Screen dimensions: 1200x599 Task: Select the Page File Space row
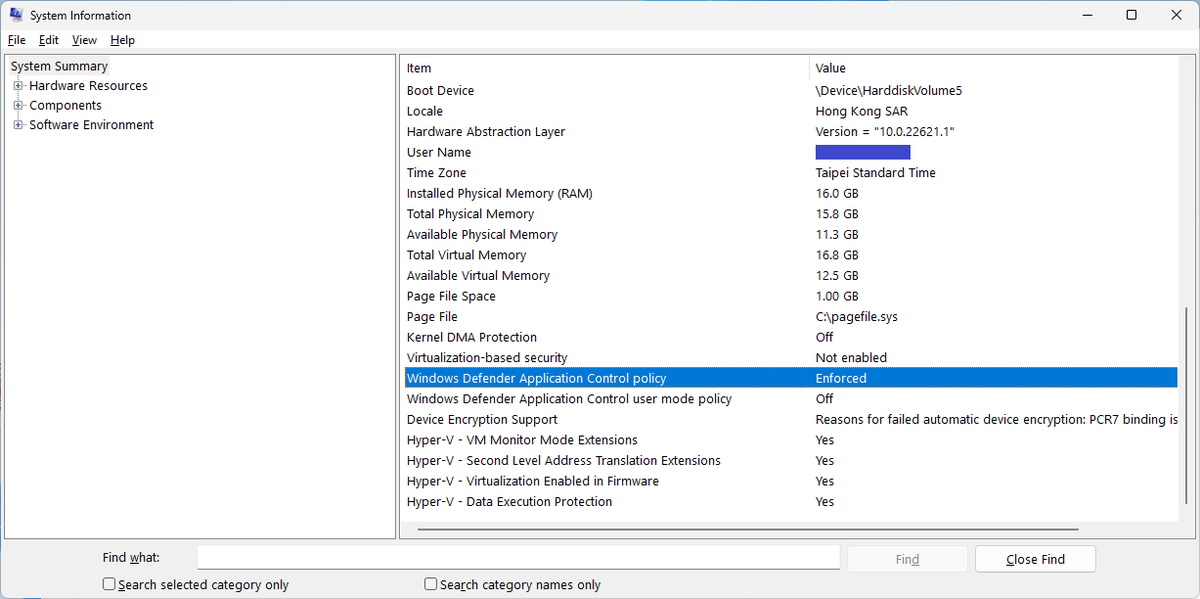790,296
